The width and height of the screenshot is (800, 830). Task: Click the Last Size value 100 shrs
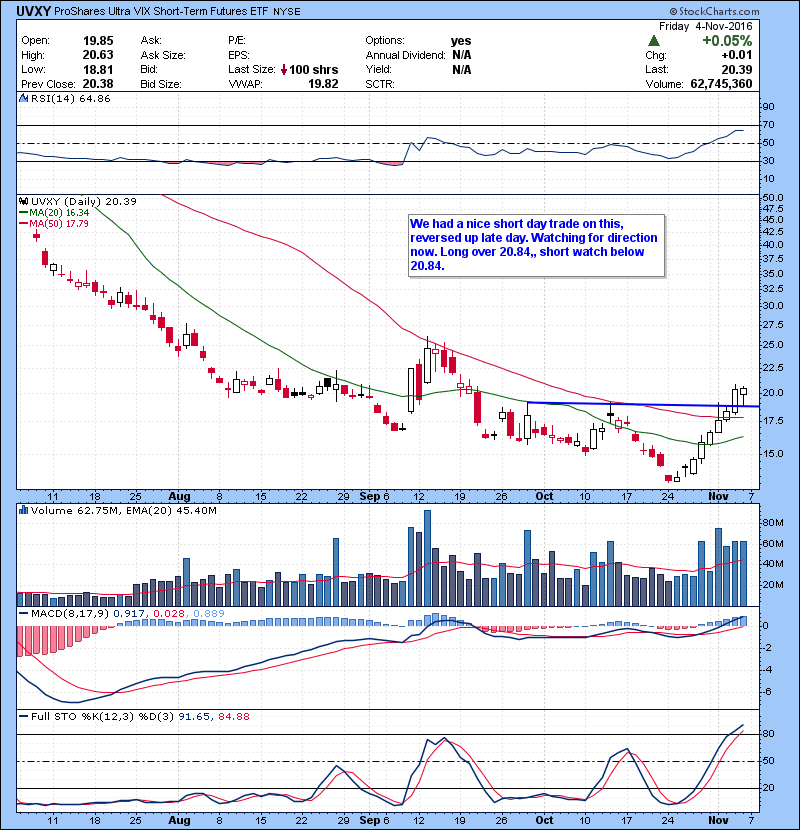[313, 69]
